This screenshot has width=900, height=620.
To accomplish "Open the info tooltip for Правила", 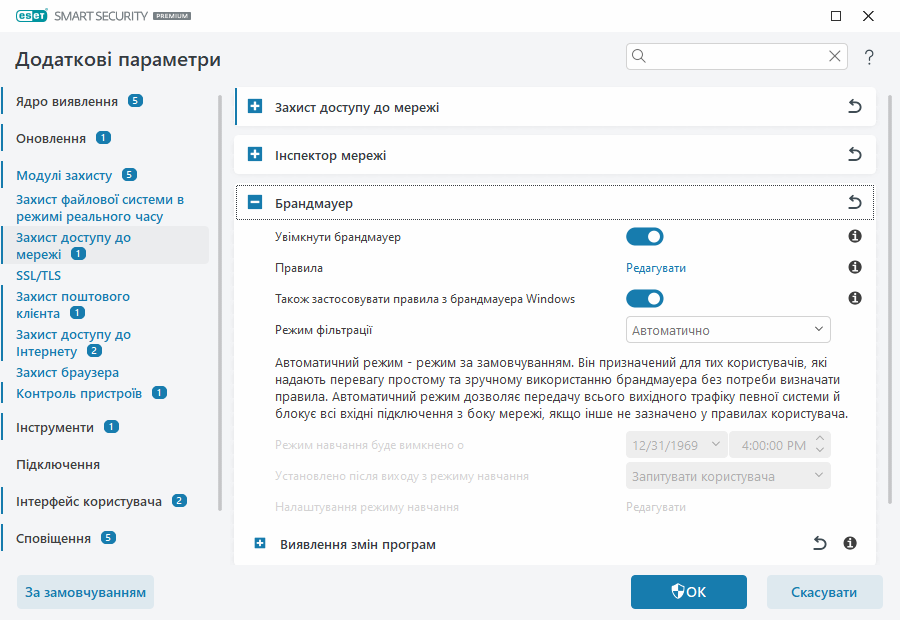I will pyautogui.click(x=855, y=268).
